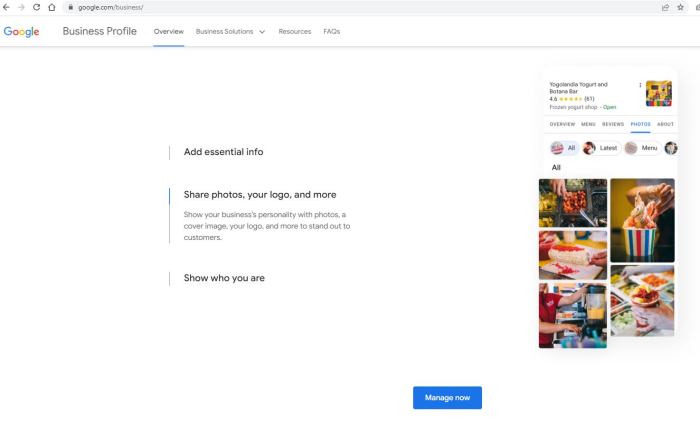Click the share page icon in address bar
Viewport: 700px width, 422px height.
coord(665,7)
